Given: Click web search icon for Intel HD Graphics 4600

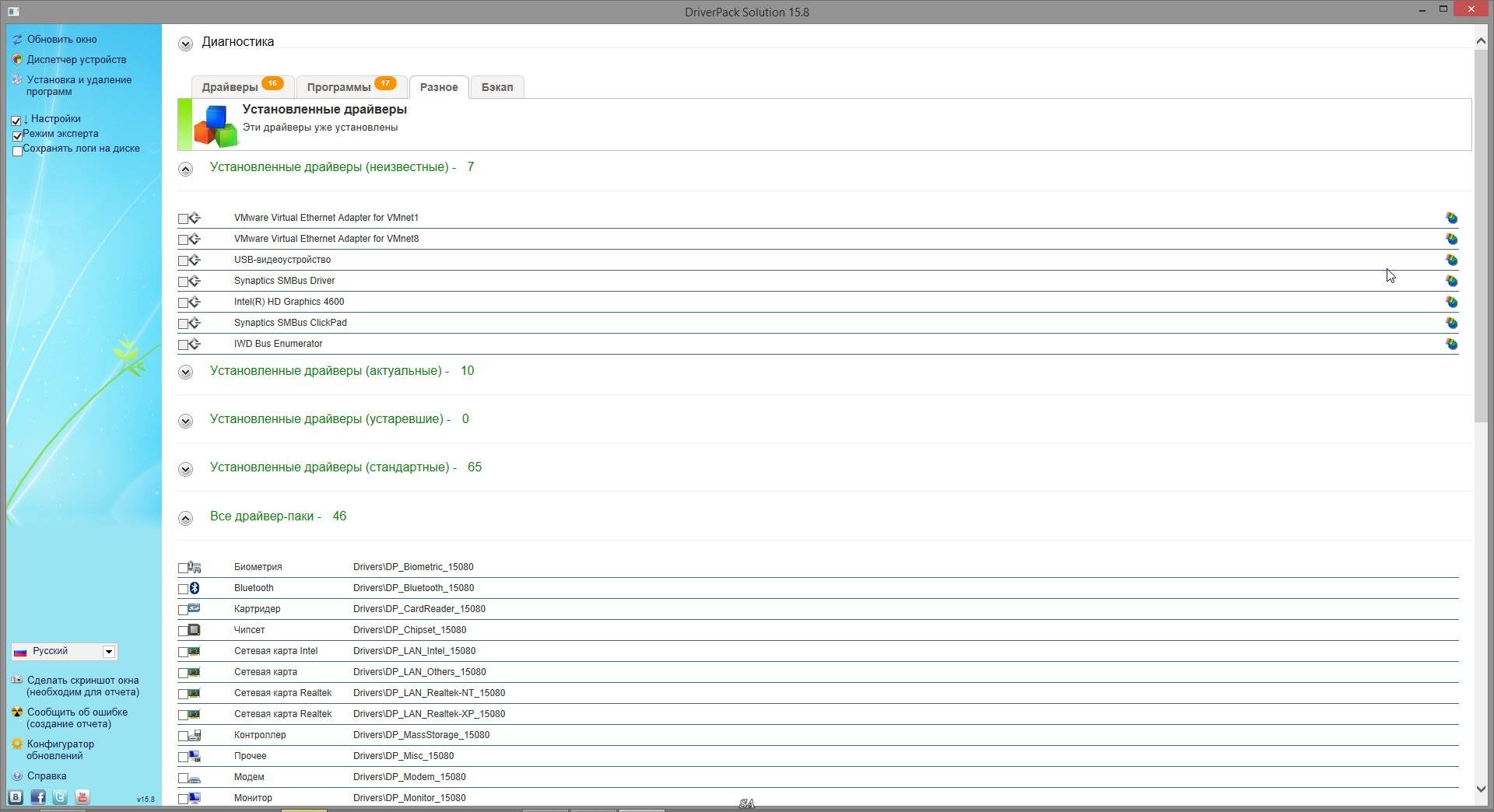Looking at the screenshot, I should point(1451,302).
